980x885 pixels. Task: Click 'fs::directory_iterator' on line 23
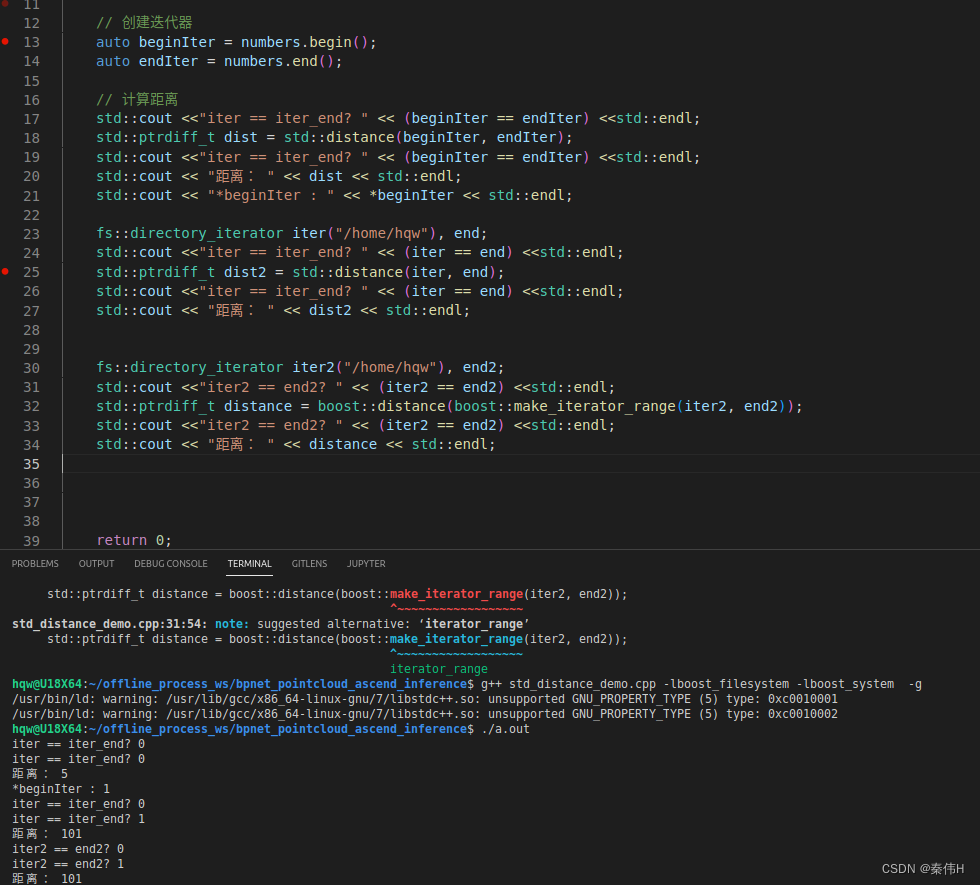pyautogui.click(x=189, y=233)
